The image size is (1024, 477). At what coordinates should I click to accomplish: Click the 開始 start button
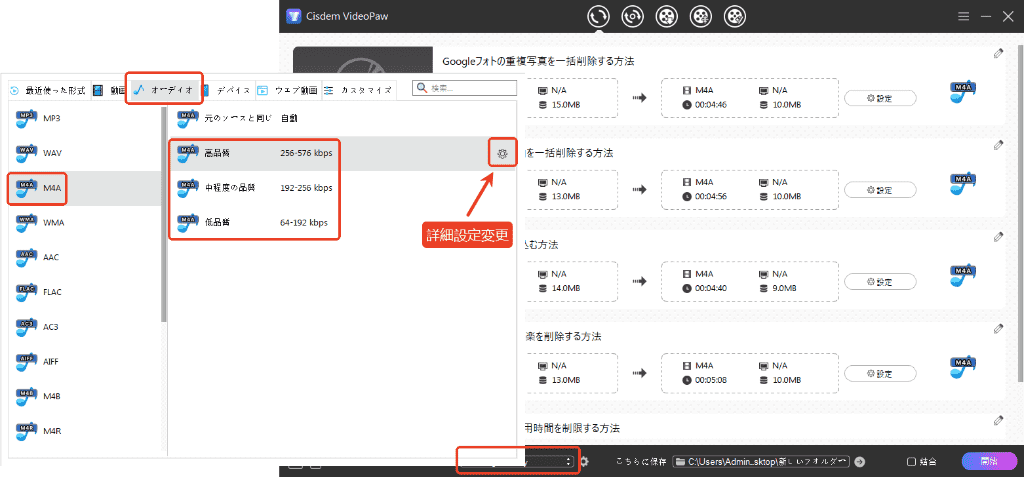click(x=989, y=461)
